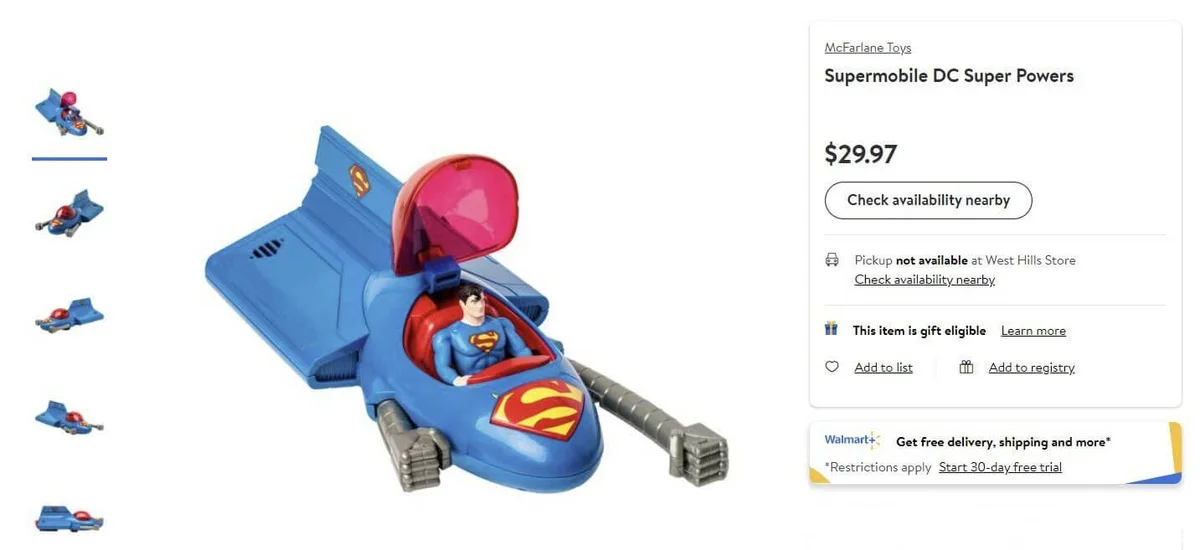Viewport: 1200px width, 550px height.
Task: Select the second product thumbnail
Action: coord(69,213)
